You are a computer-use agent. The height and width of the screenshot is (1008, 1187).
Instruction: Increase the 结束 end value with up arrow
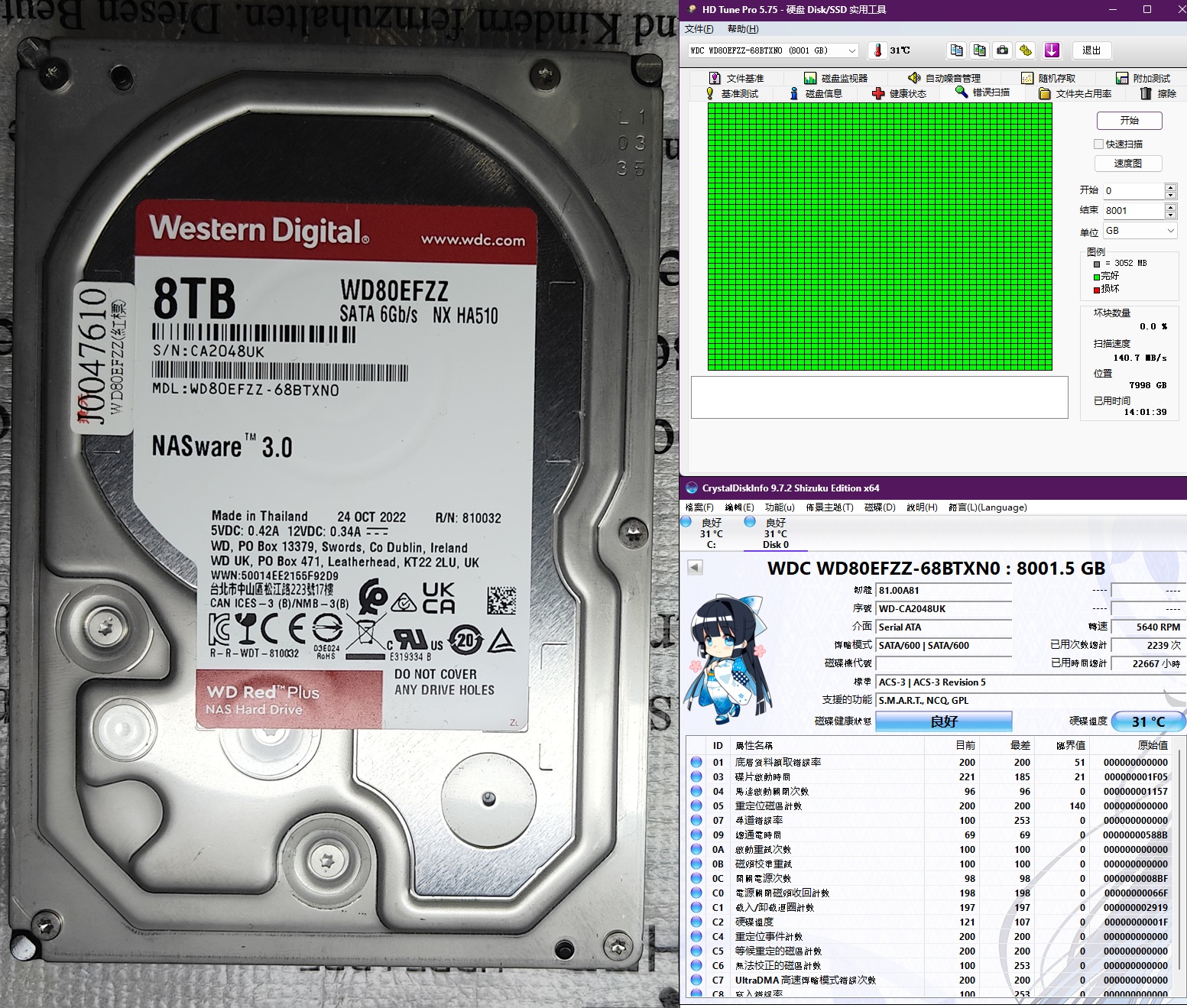click(x=1170, y=206)
